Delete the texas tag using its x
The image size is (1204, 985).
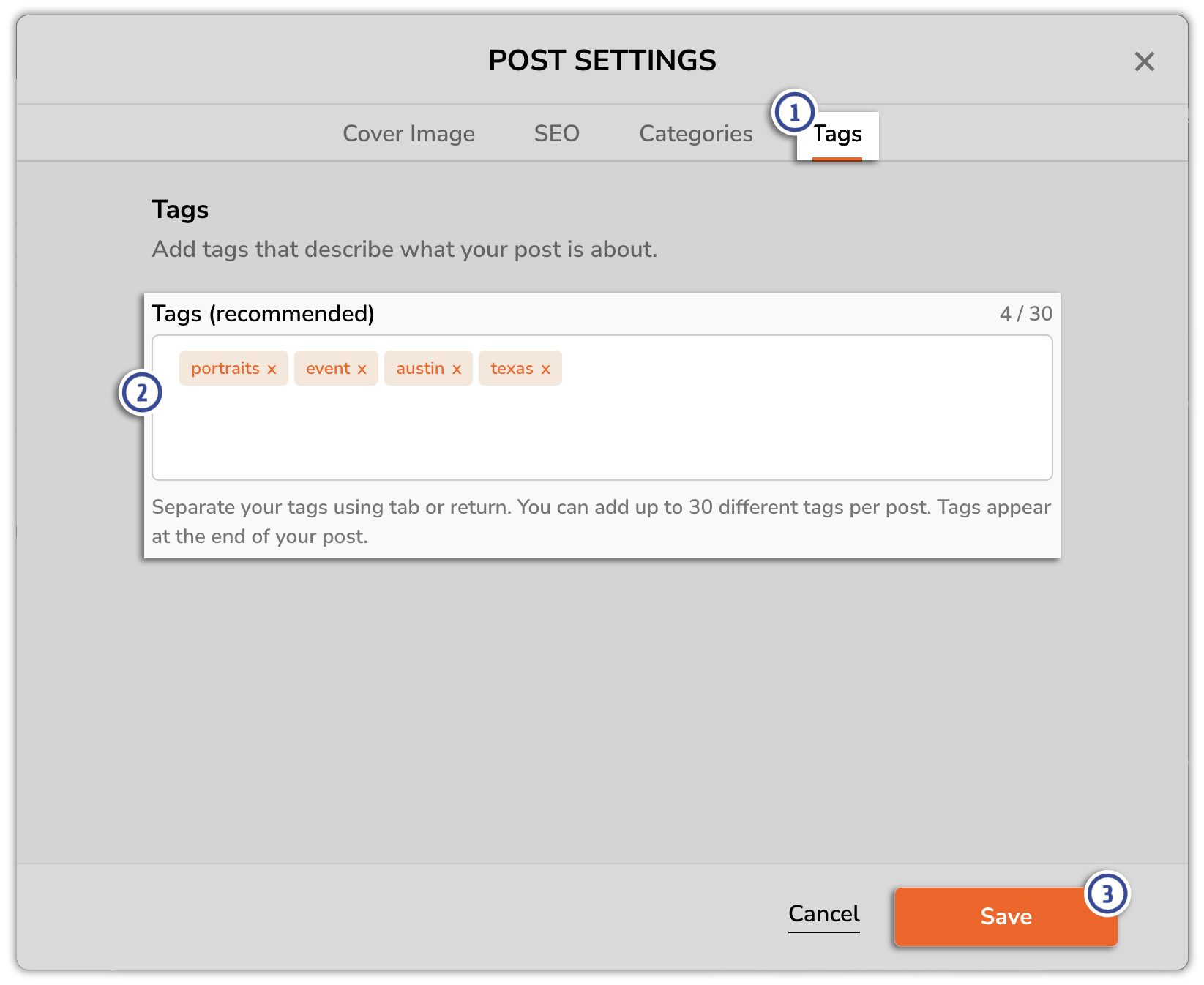point(545,369)
